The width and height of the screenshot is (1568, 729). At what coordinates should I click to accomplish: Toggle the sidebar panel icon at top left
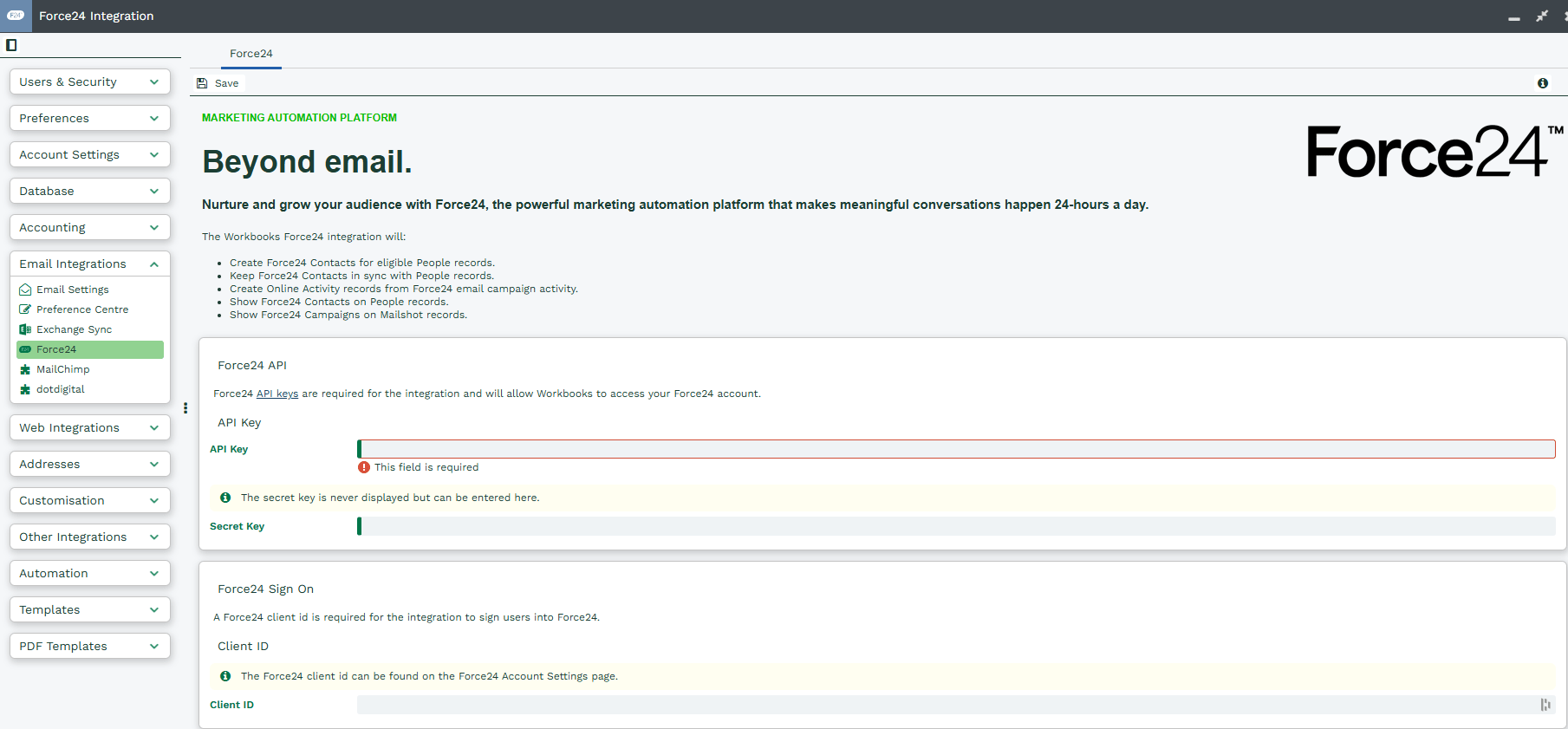[11, 45]
